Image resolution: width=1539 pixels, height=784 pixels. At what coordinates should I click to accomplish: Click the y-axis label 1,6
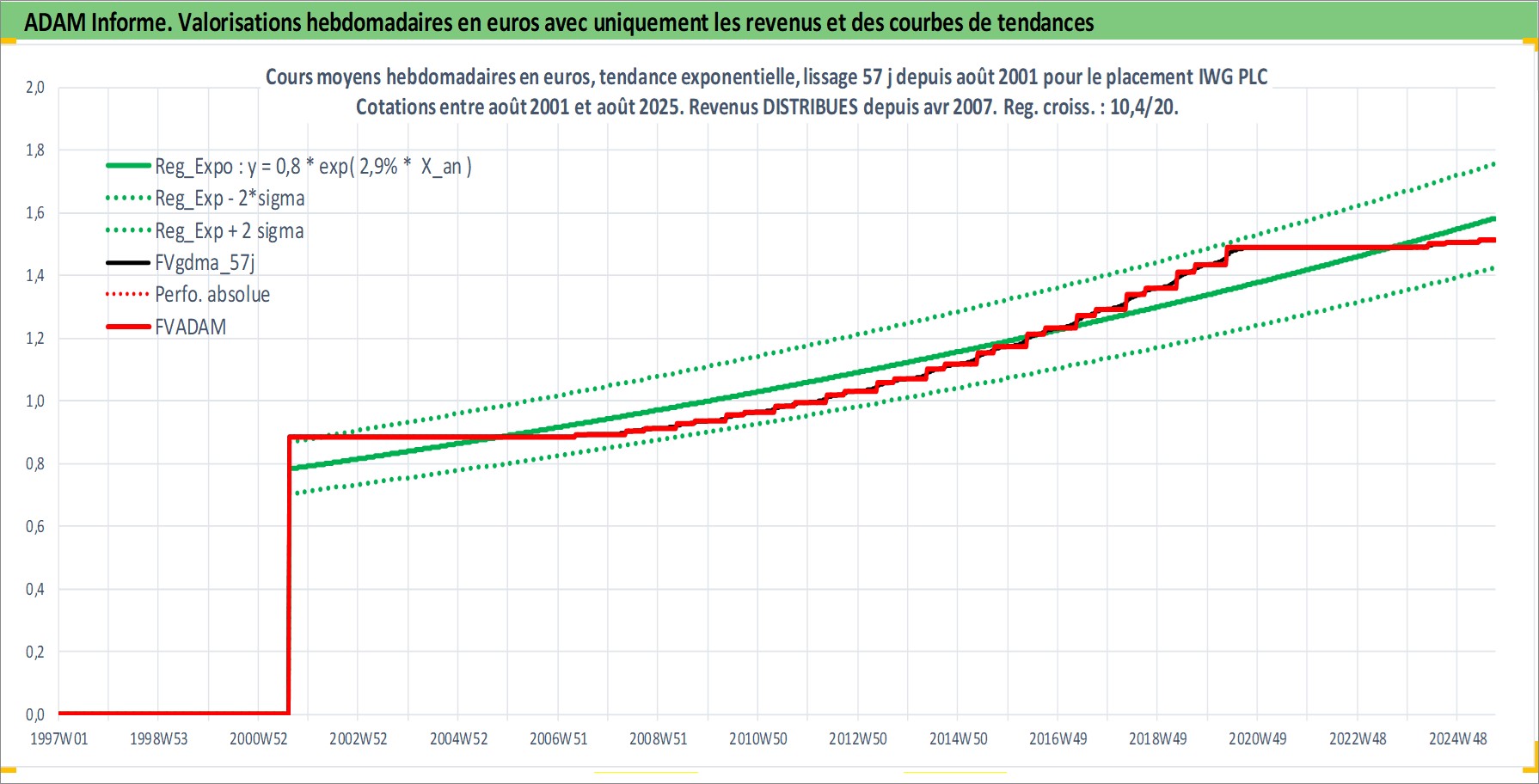pos(34,212)
